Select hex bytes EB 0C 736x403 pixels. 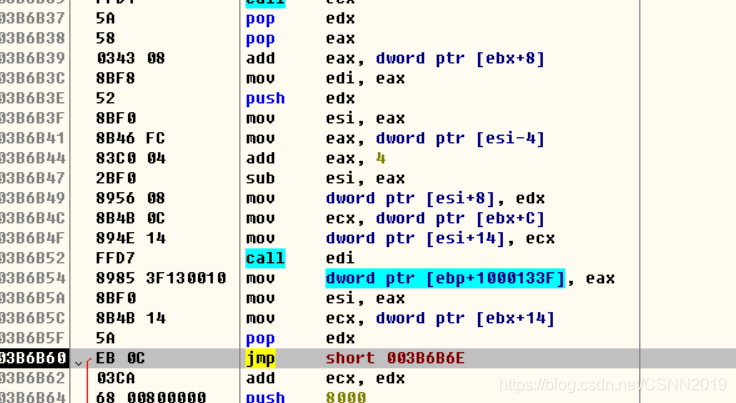click(x=120, y=358)
